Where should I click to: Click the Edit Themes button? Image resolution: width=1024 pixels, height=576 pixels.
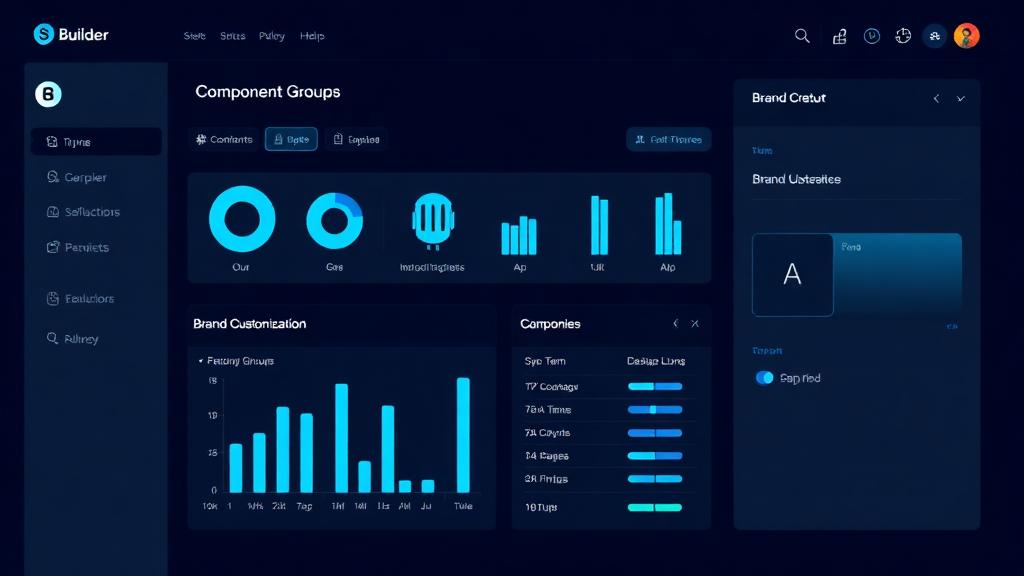pyautogui.click(x=668, y=139)
